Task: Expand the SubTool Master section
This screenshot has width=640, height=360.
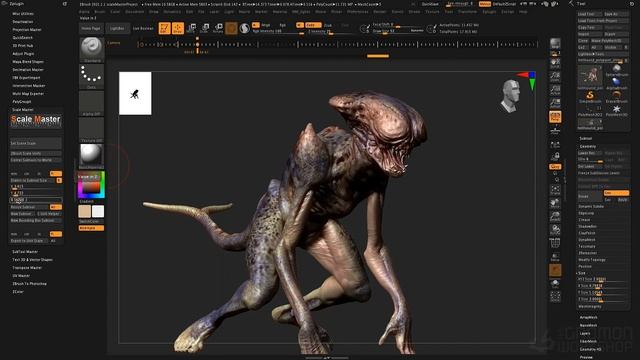Action: coord(25,252)
